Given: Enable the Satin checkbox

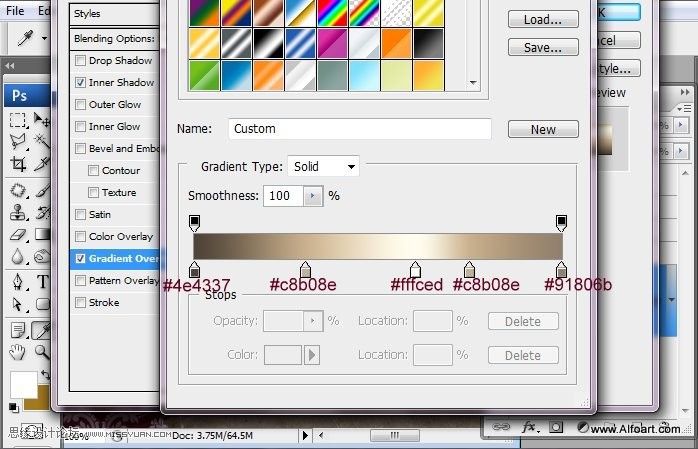Looking at the screenshot, I should pyautogui.click(x=81, y=214).
